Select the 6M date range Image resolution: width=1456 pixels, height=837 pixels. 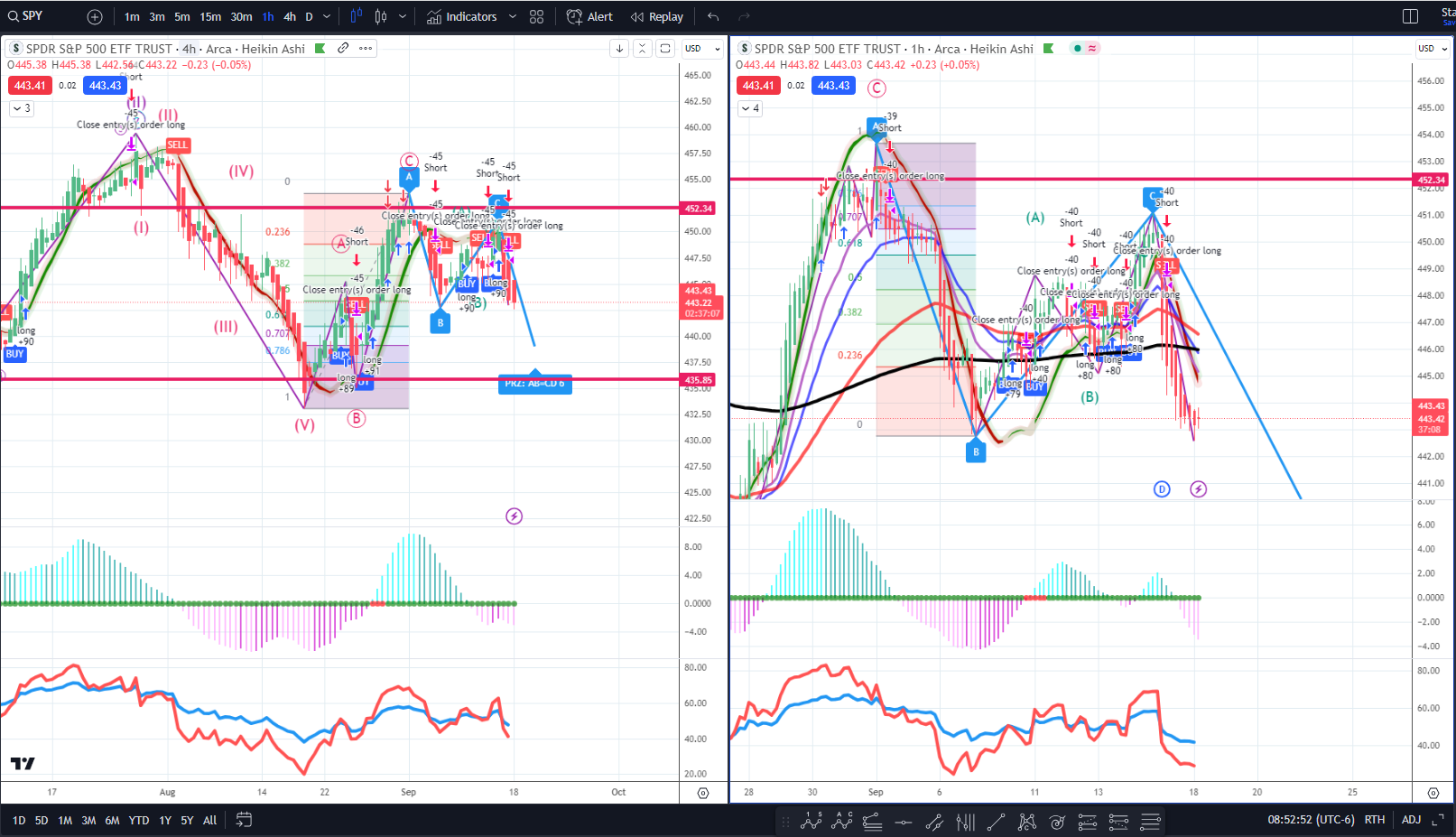coord(112,821)
